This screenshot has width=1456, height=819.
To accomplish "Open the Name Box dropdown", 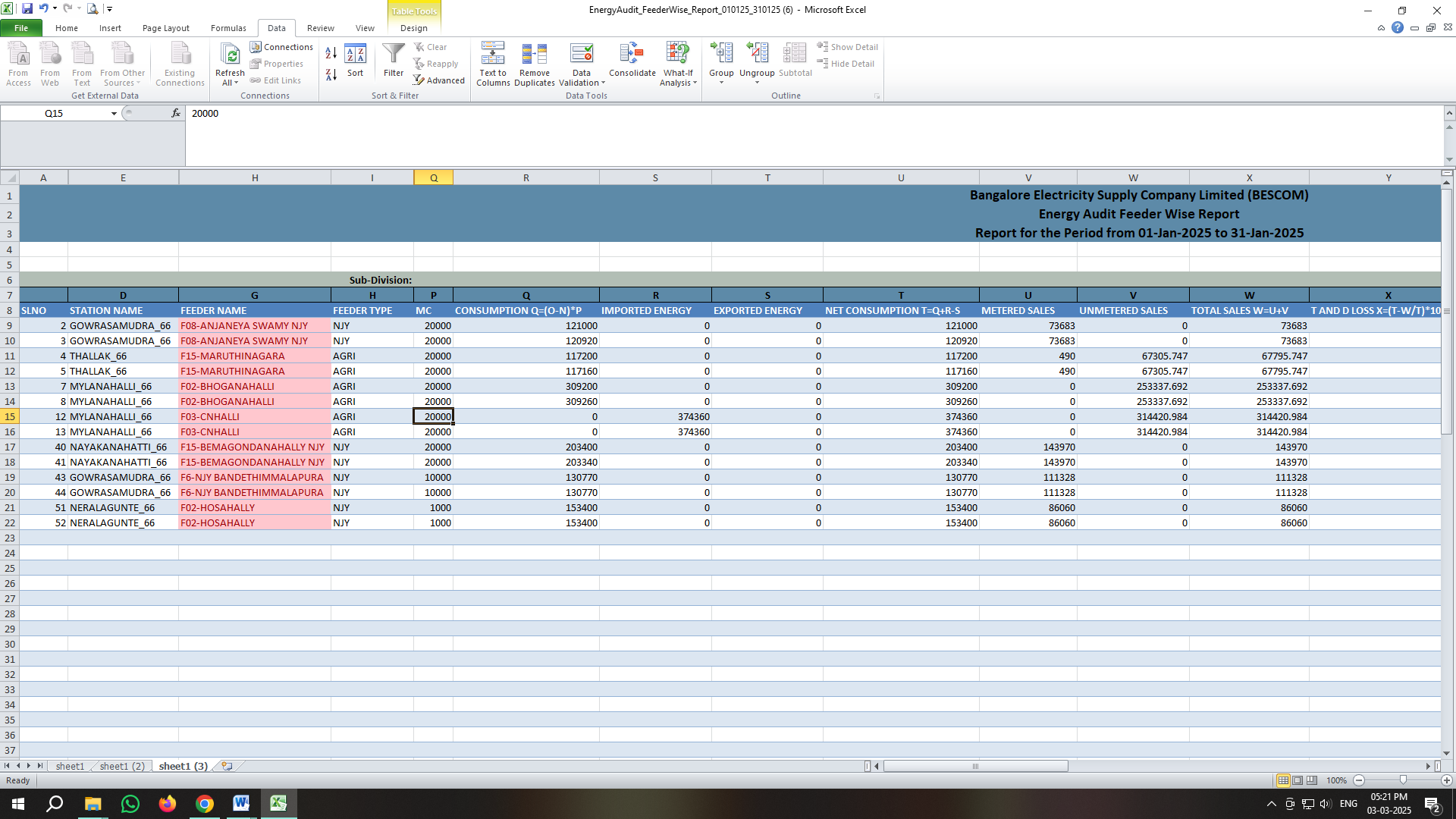I will [114, 113].
